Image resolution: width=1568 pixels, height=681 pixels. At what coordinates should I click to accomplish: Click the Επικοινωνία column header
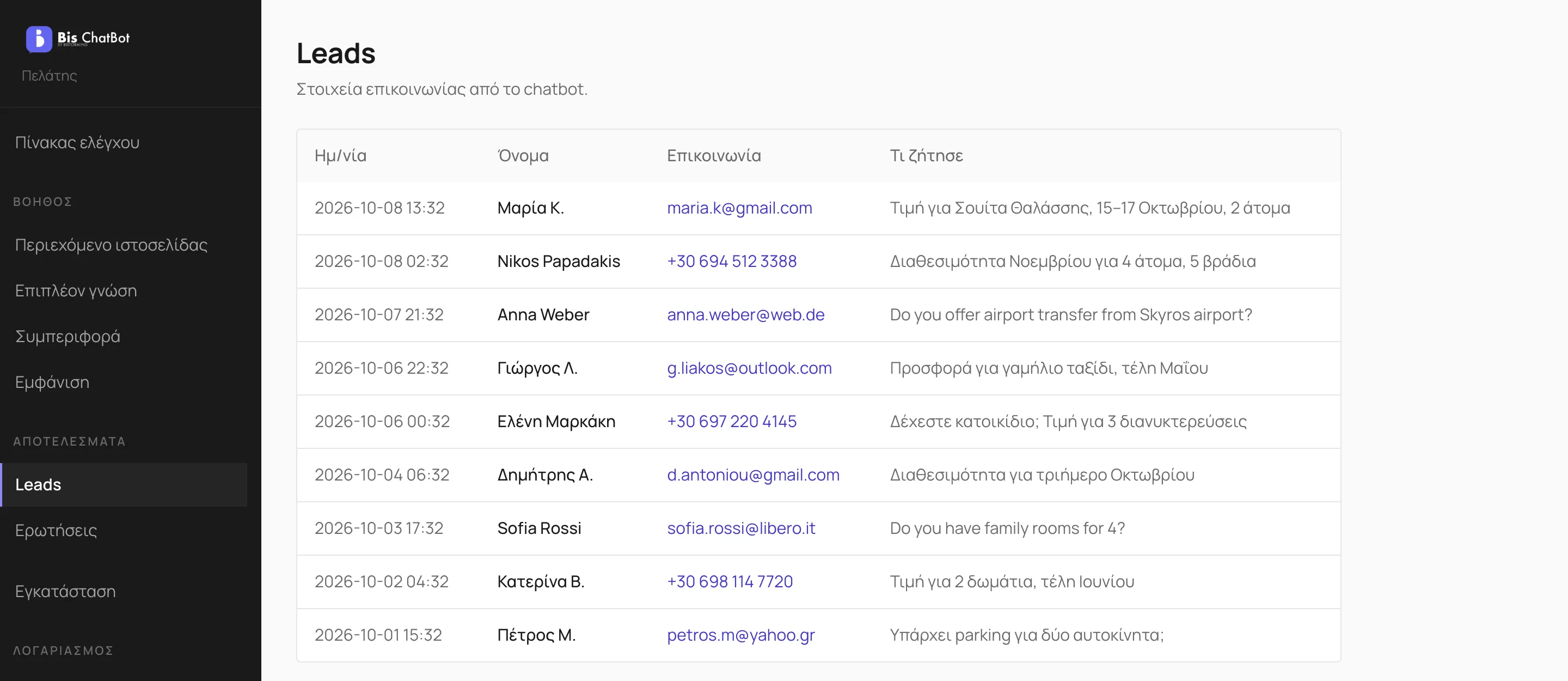pyautogui.click(x=714, y=156)
